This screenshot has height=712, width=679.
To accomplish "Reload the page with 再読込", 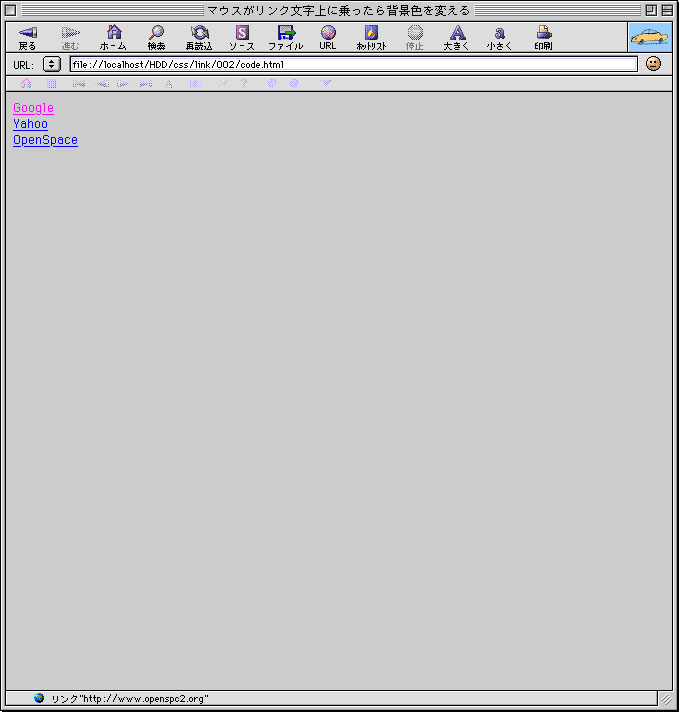I will [x=199, y=37].
